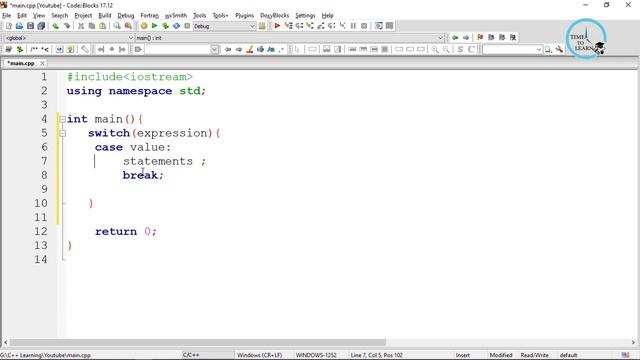The image size is (640, 360).
Task: Open wxSmith menu
Action: 176,16
